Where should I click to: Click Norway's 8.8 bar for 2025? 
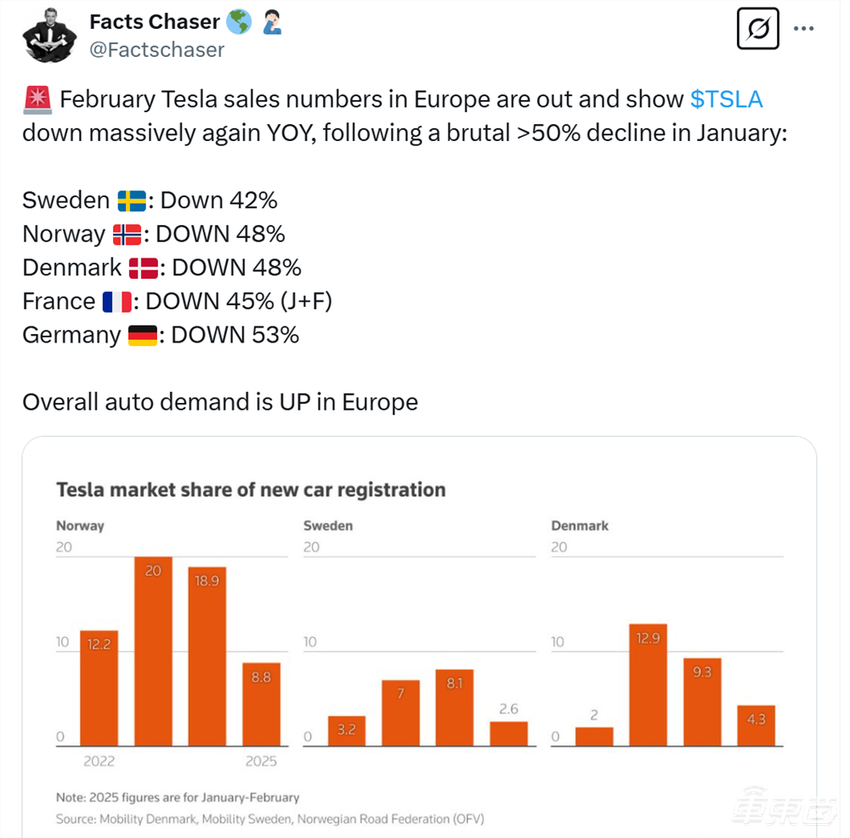point(261,704)
